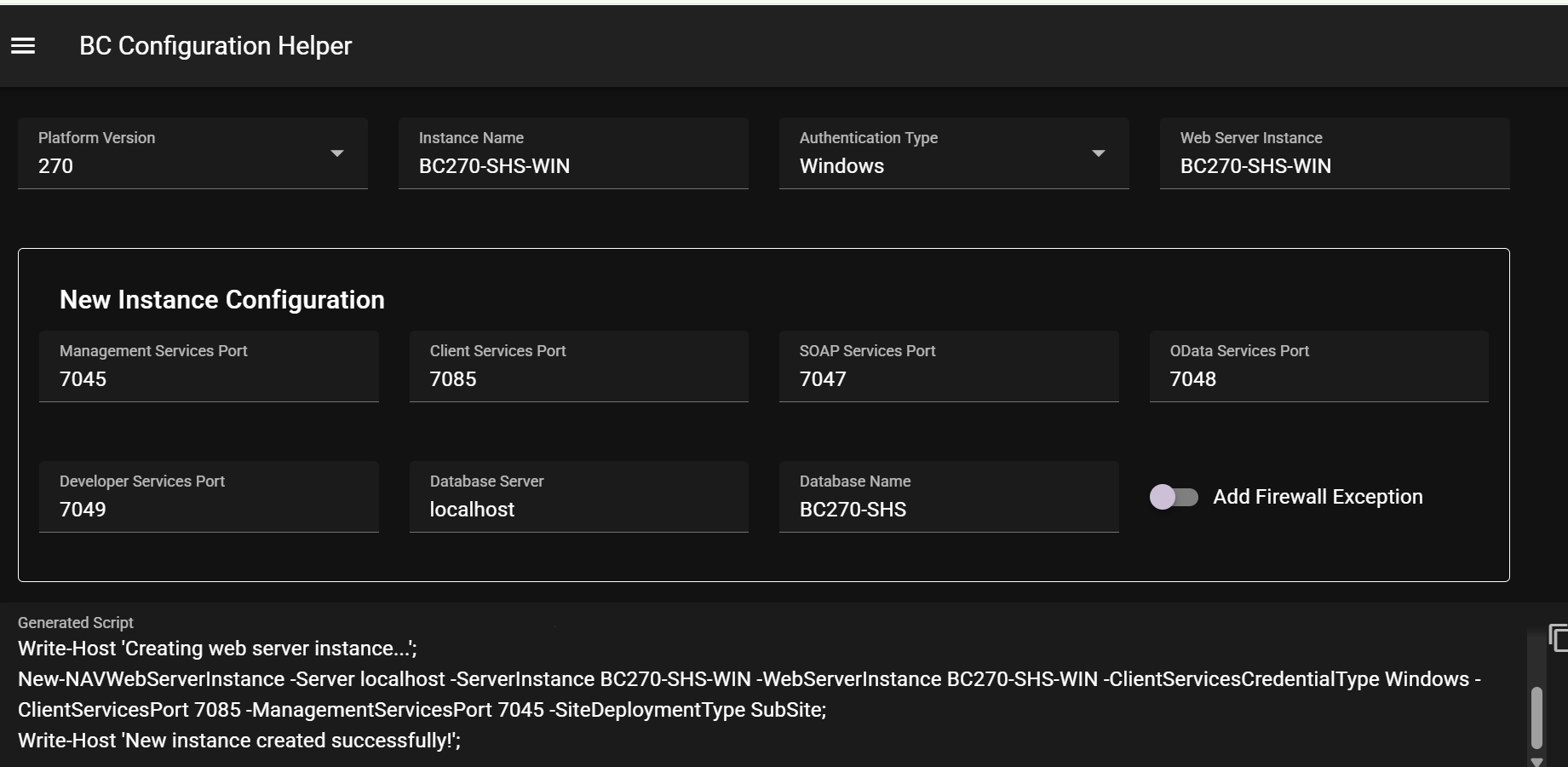Select the OData Services Port field
This screenshot has width=1568, height=767.
click(1319, 366)
